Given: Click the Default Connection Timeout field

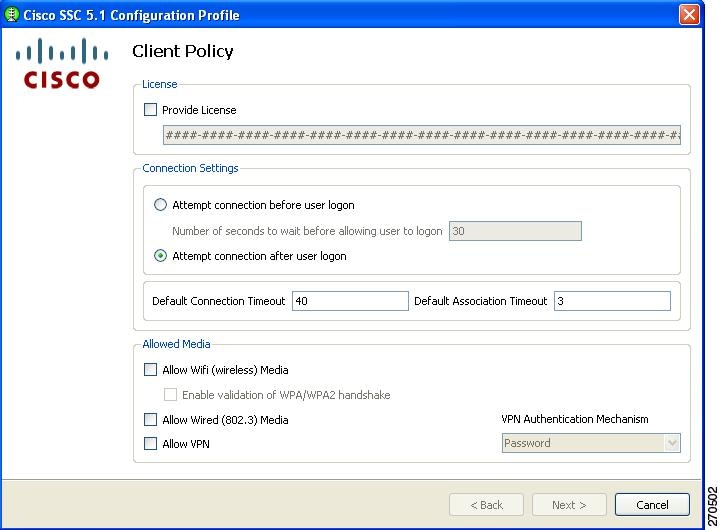Looking at the screenshot, I should [x=350, y=301].
